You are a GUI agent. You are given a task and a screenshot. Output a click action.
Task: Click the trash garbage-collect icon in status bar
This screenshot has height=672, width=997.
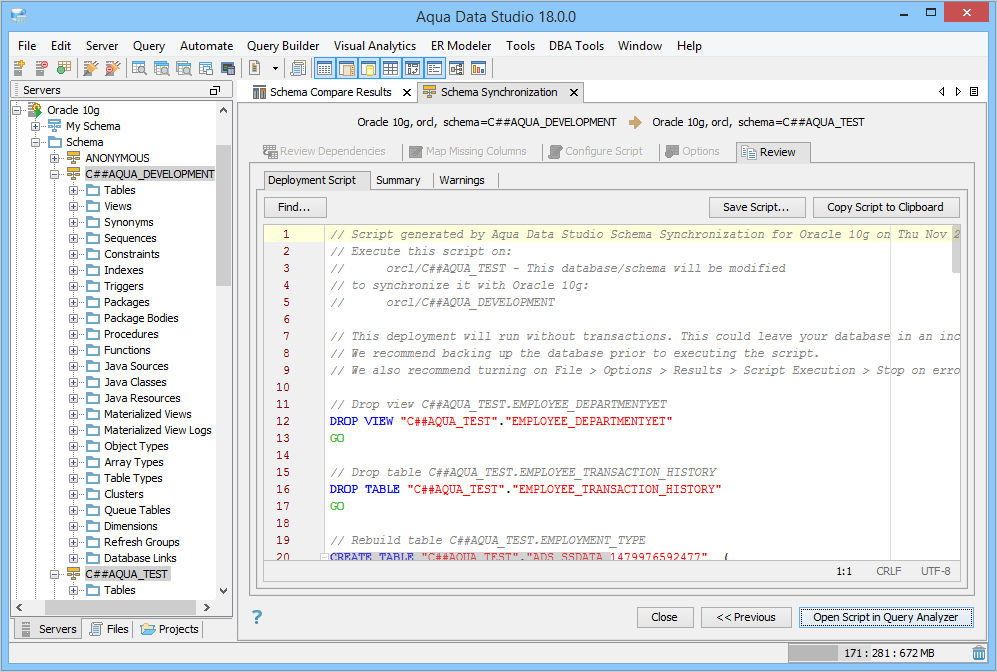pyautogui.click(x=979, y=653)
